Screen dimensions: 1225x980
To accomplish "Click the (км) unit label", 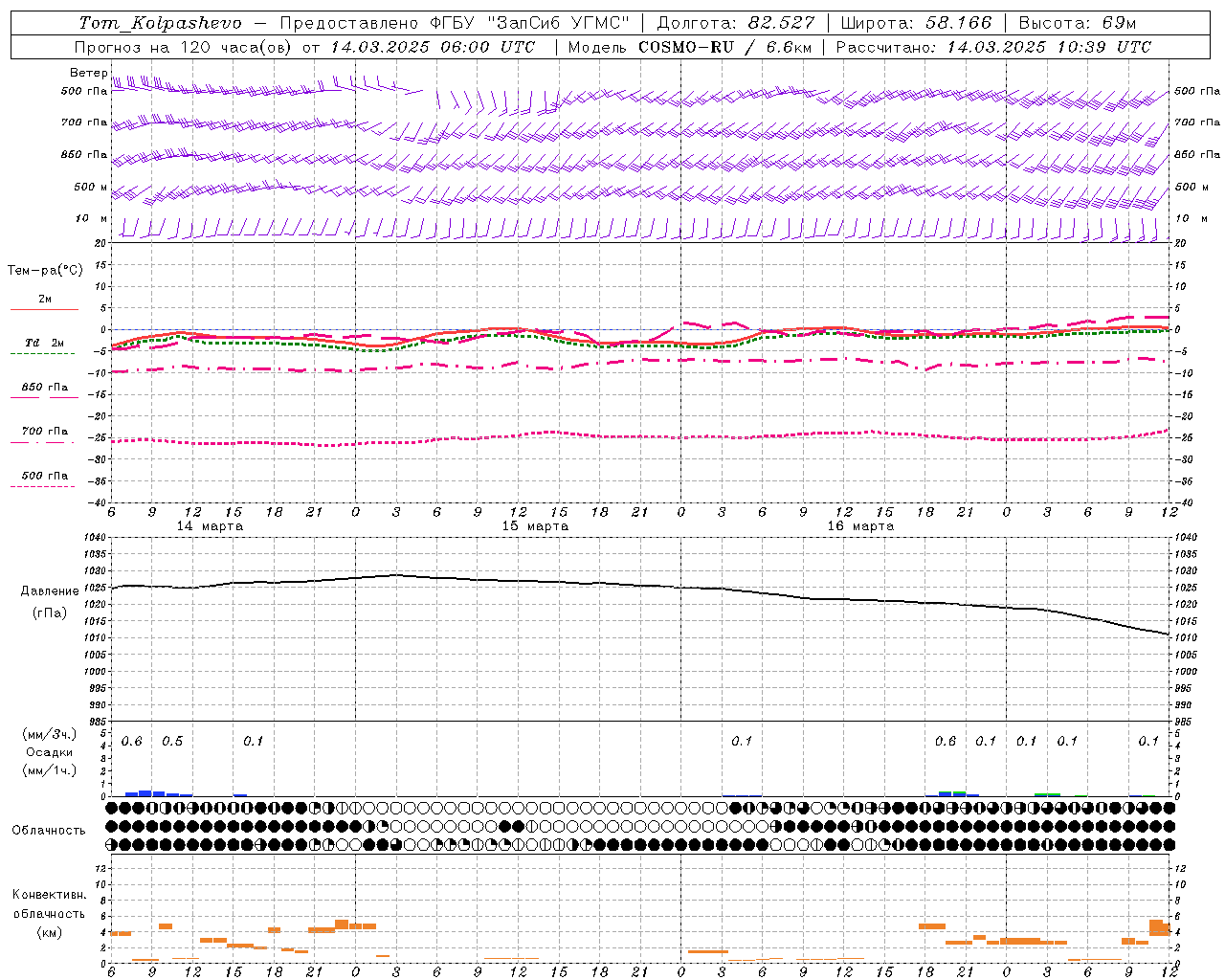I will (50, 932).
